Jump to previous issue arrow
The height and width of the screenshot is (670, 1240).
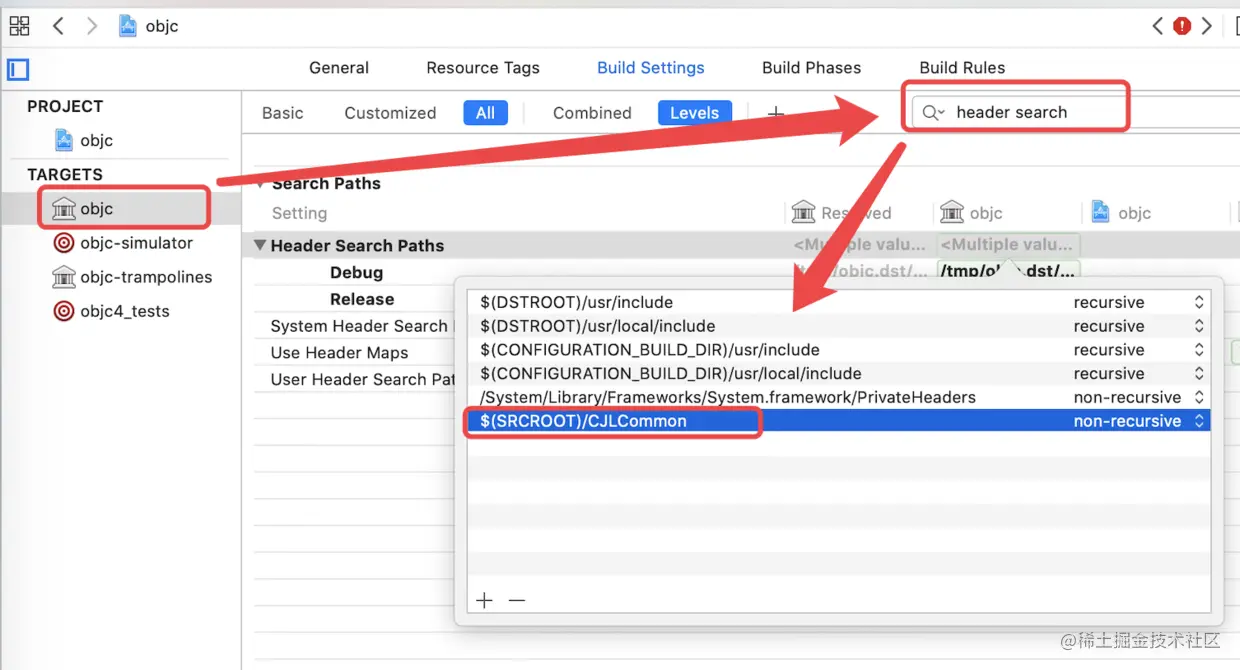(x=1158, y=26)
